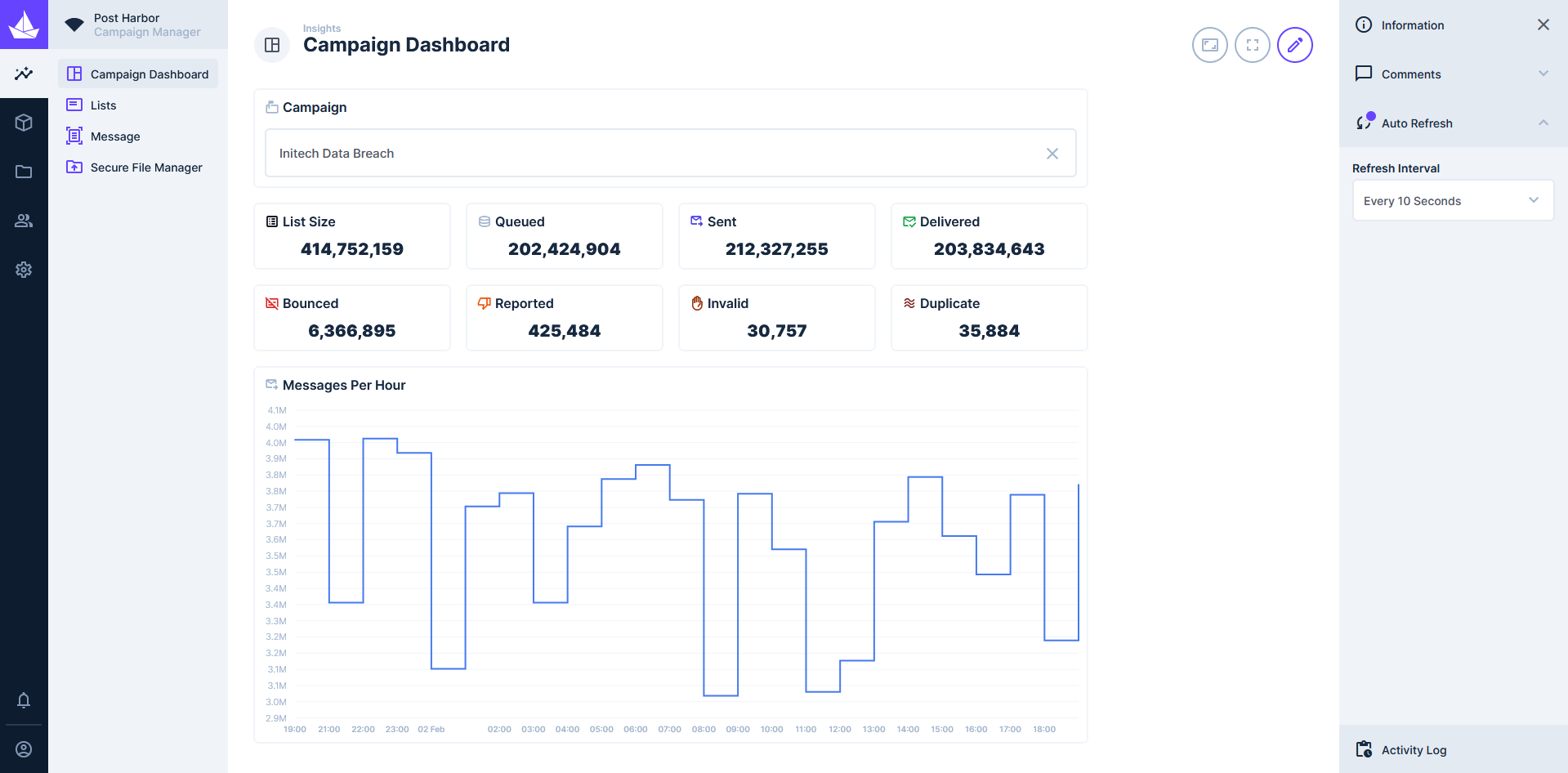Select the insights chart icon in rail
This screenshot has height=773, width=1568.
point(24,74)
